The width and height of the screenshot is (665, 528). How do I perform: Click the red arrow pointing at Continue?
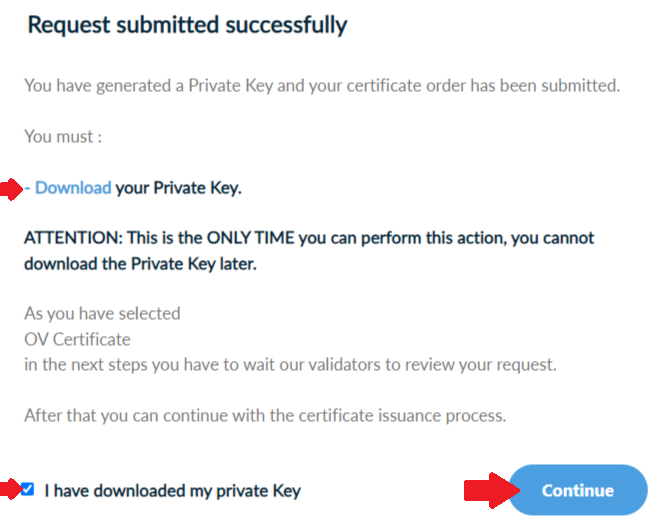pyautogui.click(x=490, y=490)
